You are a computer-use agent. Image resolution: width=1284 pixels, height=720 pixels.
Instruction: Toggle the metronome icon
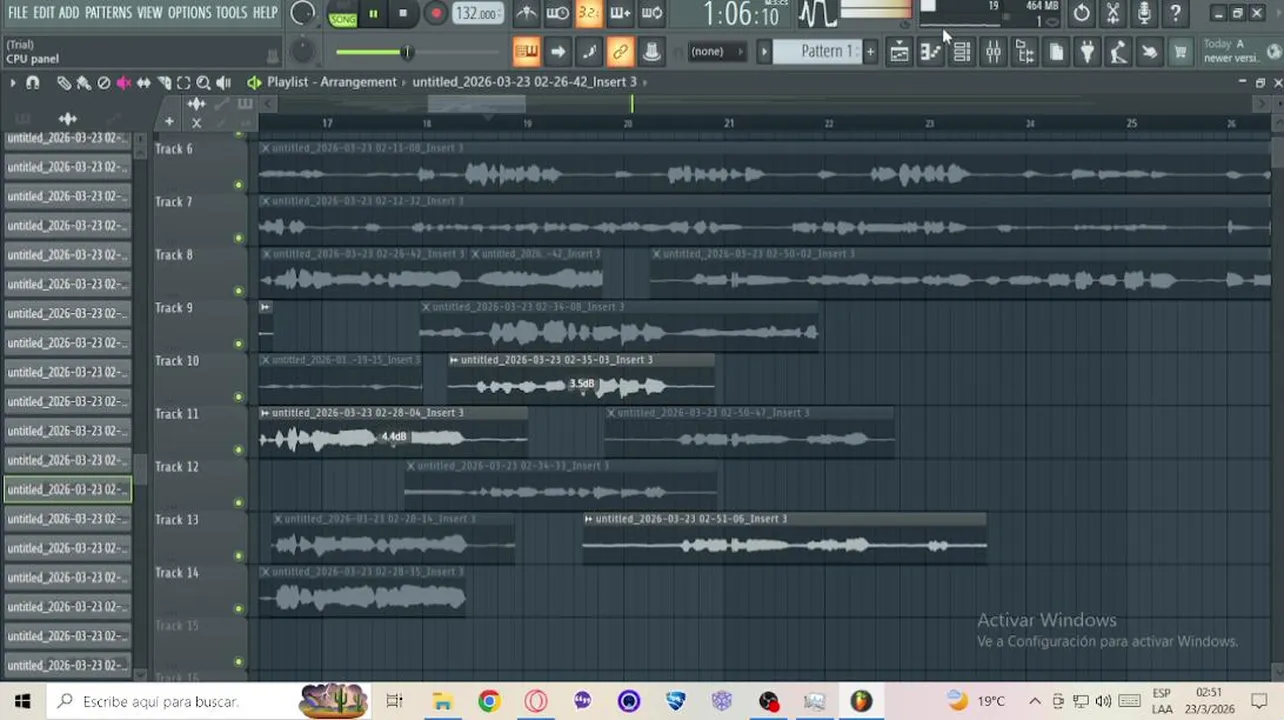526,14
